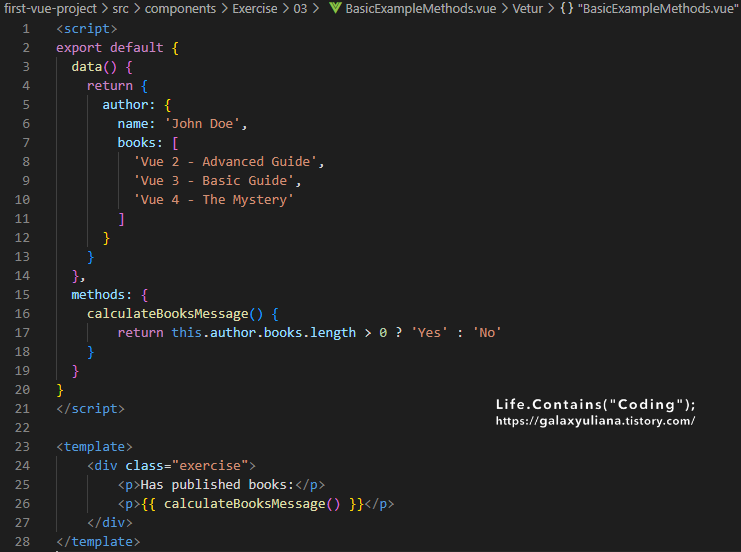Image resolution: width=741 pixels, height=552 pixels.
Task: Click the 'methods:' property on line 15
Action: (x=101, y=294)
